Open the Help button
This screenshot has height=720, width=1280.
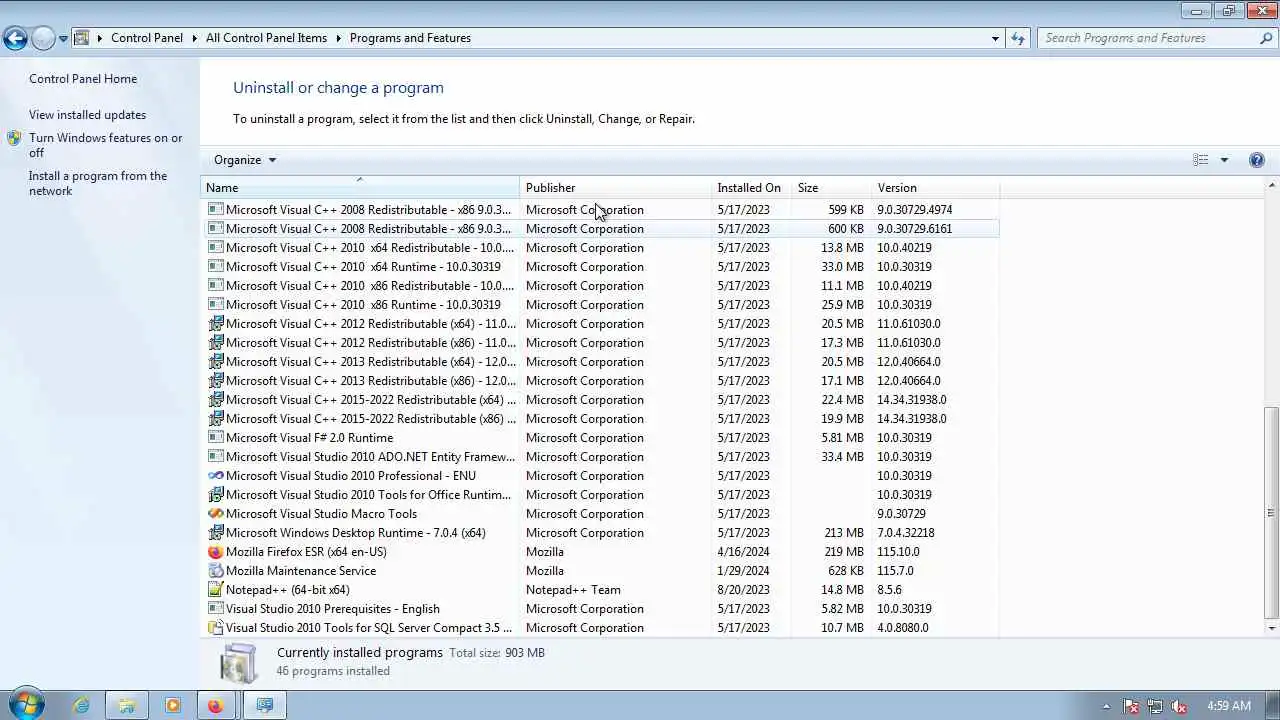click(1257, 160)
